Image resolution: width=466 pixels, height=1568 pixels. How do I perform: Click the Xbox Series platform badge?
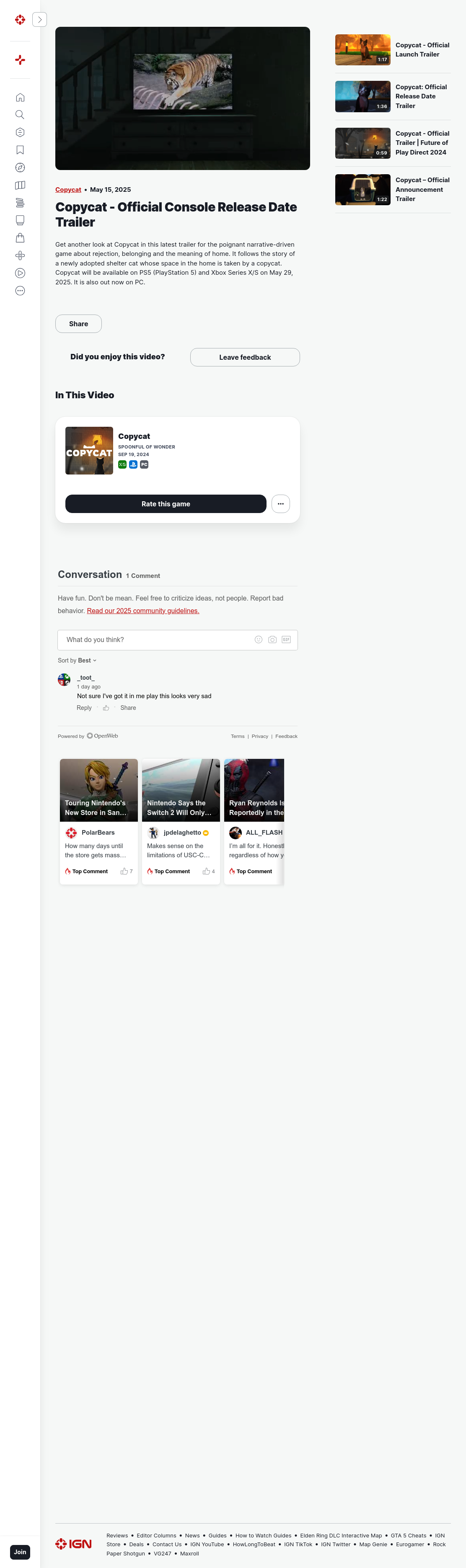click(122, 464)
